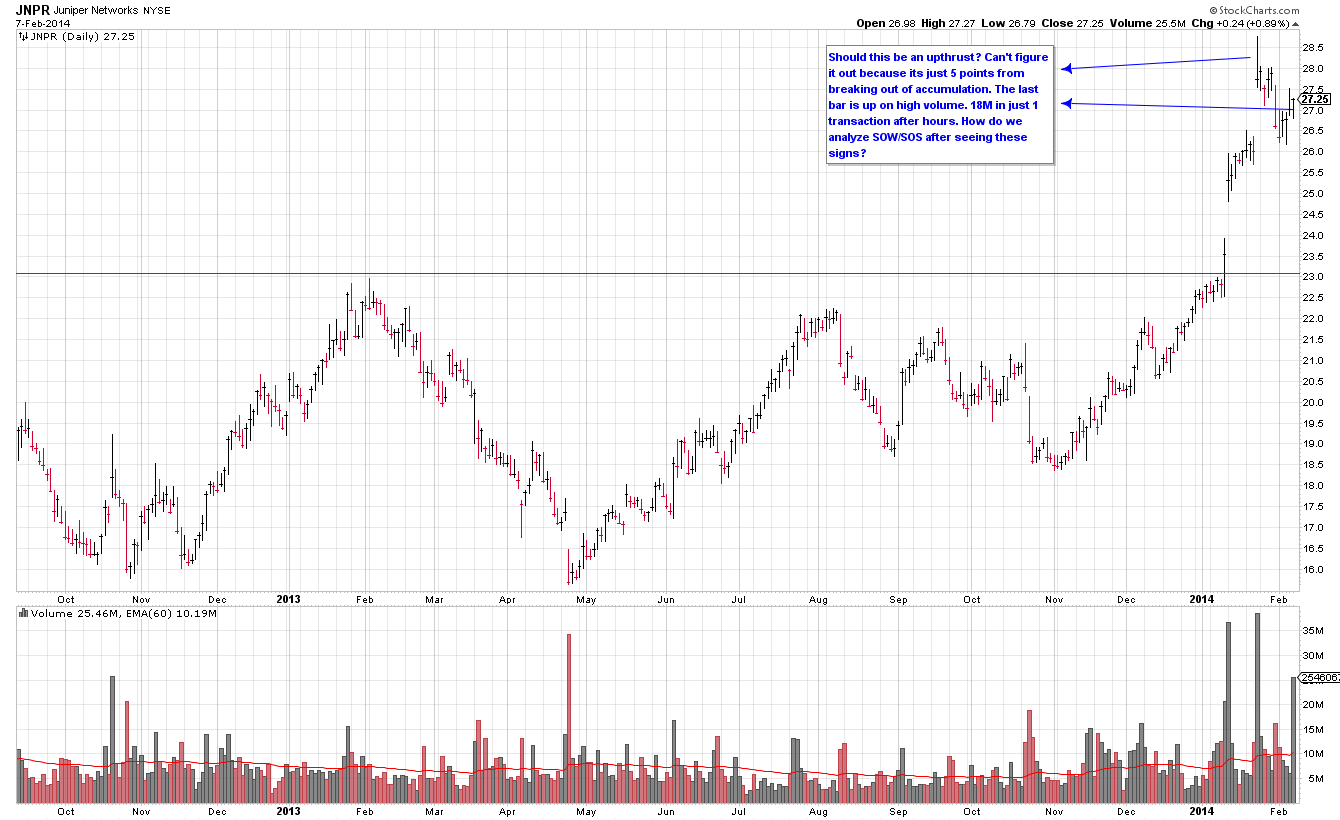
Task: Click the 21.0 price axis label
Action: click(1315, 361)
